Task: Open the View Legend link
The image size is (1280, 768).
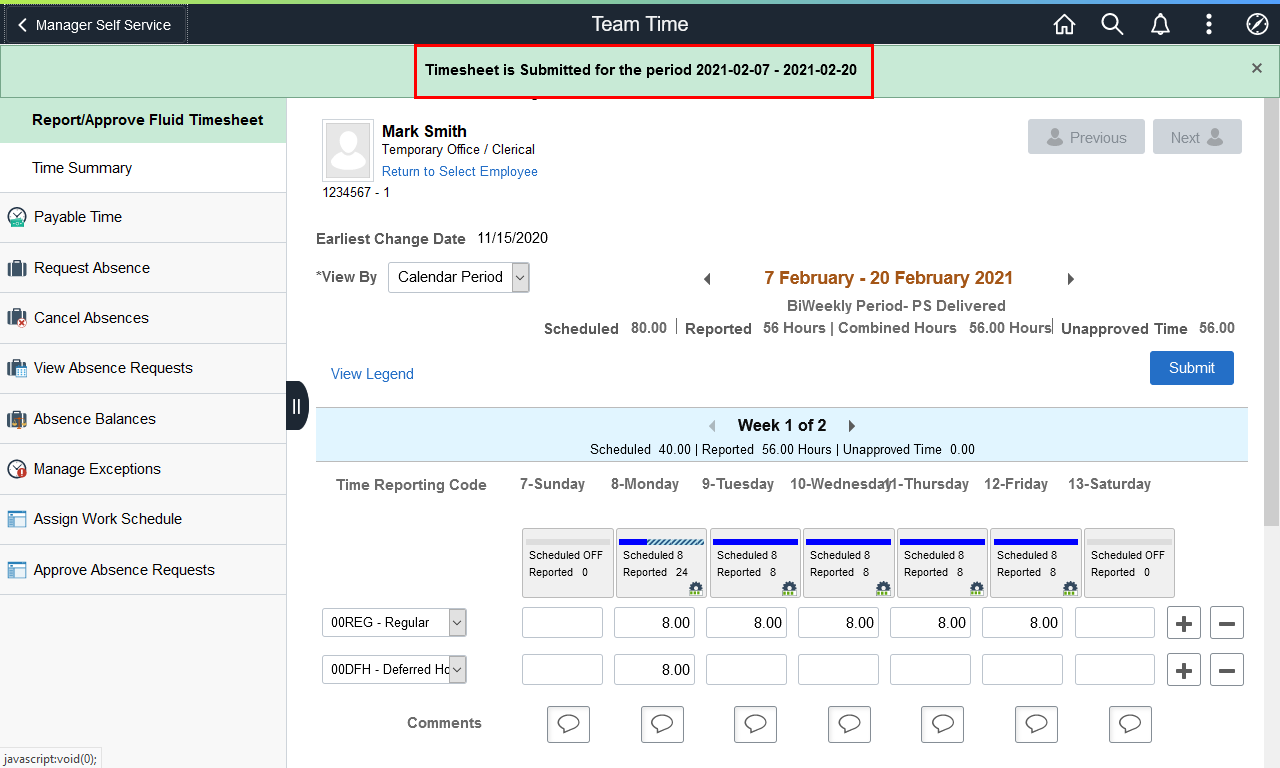Action: point(372,374)
